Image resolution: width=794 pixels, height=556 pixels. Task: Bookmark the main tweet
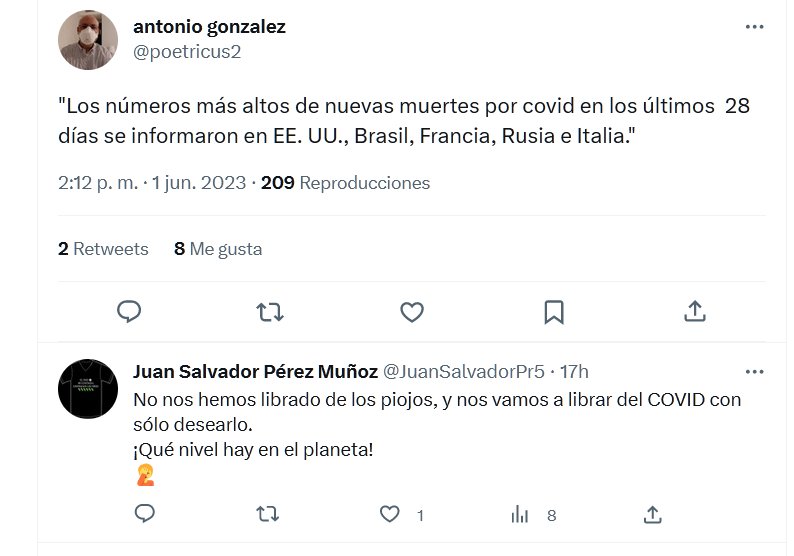click(x=553, y=312)
